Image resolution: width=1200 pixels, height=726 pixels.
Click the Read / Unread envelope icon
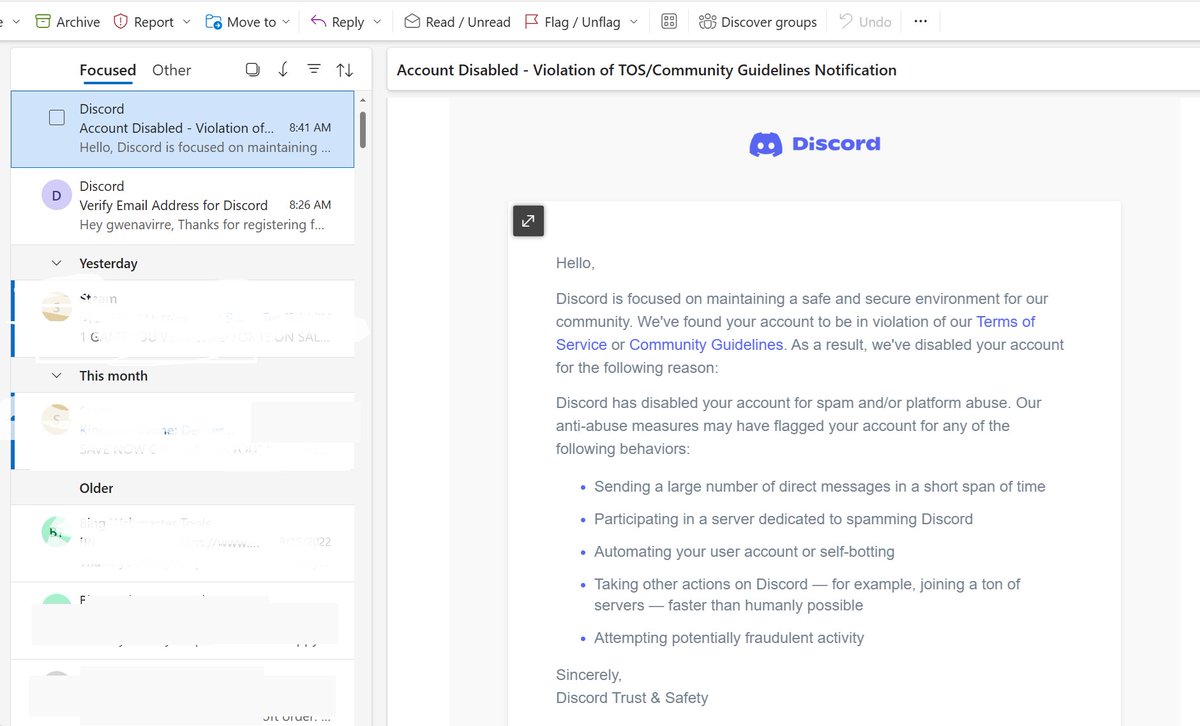coord(412,21)
